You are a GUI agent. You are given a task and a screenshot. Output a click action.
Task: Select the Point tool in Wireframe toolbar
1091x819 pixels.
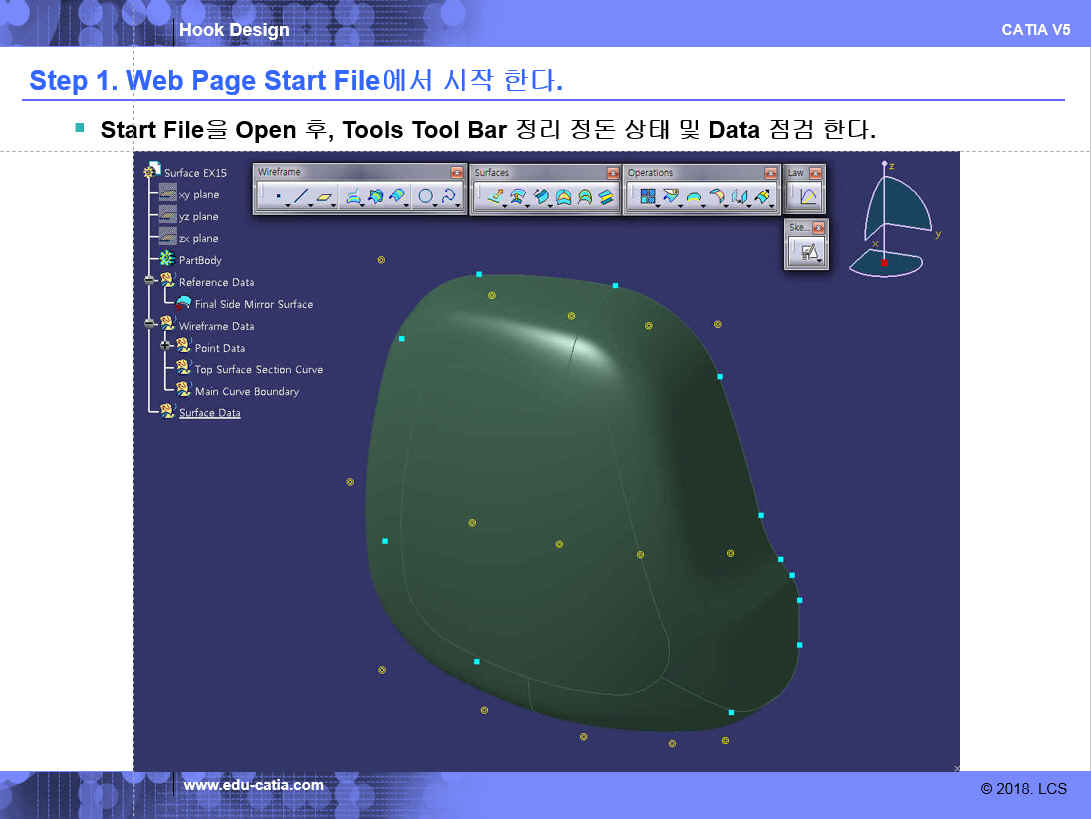click(x=277, y=197)
